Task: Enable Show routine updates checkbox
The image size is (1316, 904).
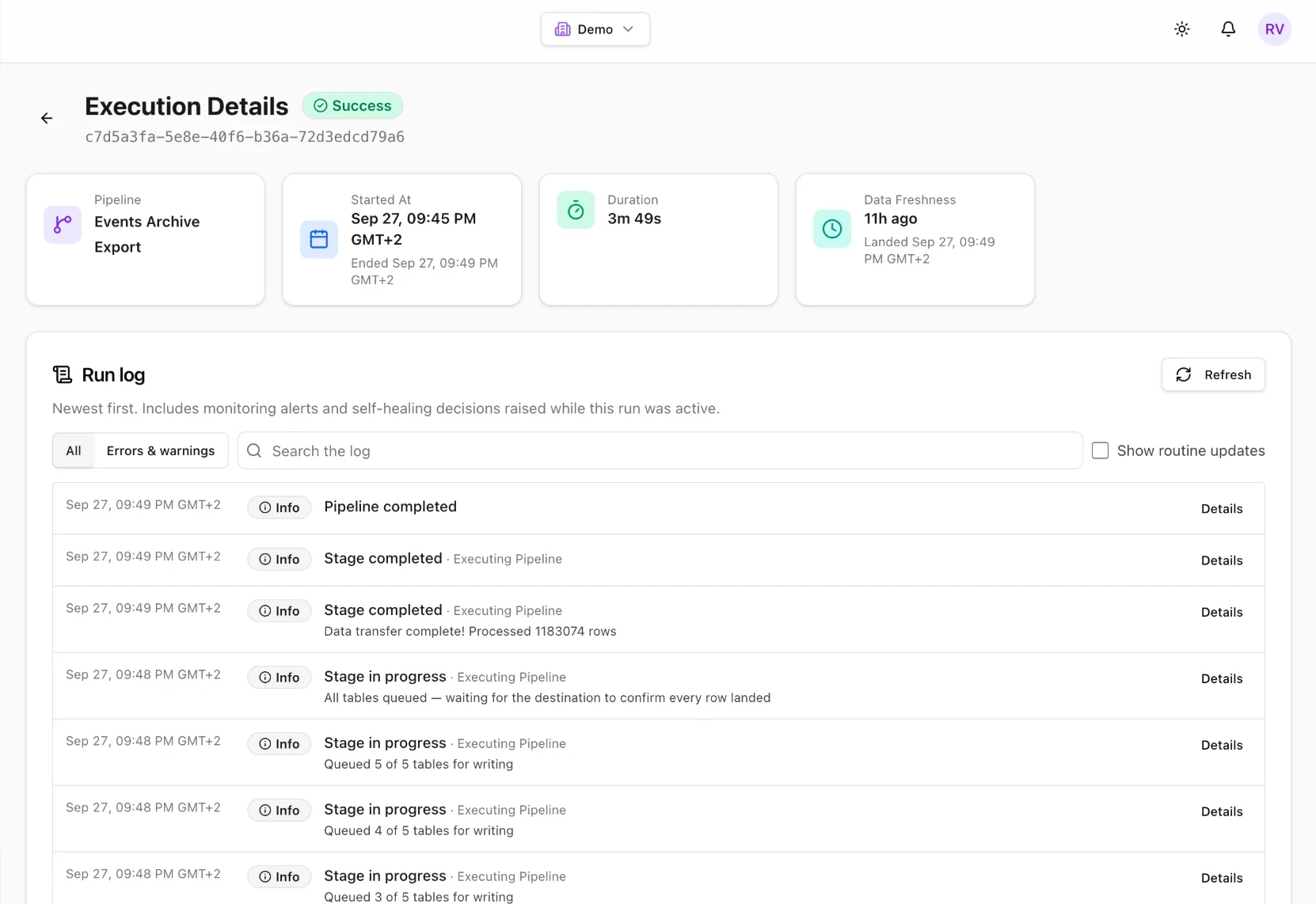Action: pos(1100,450)
